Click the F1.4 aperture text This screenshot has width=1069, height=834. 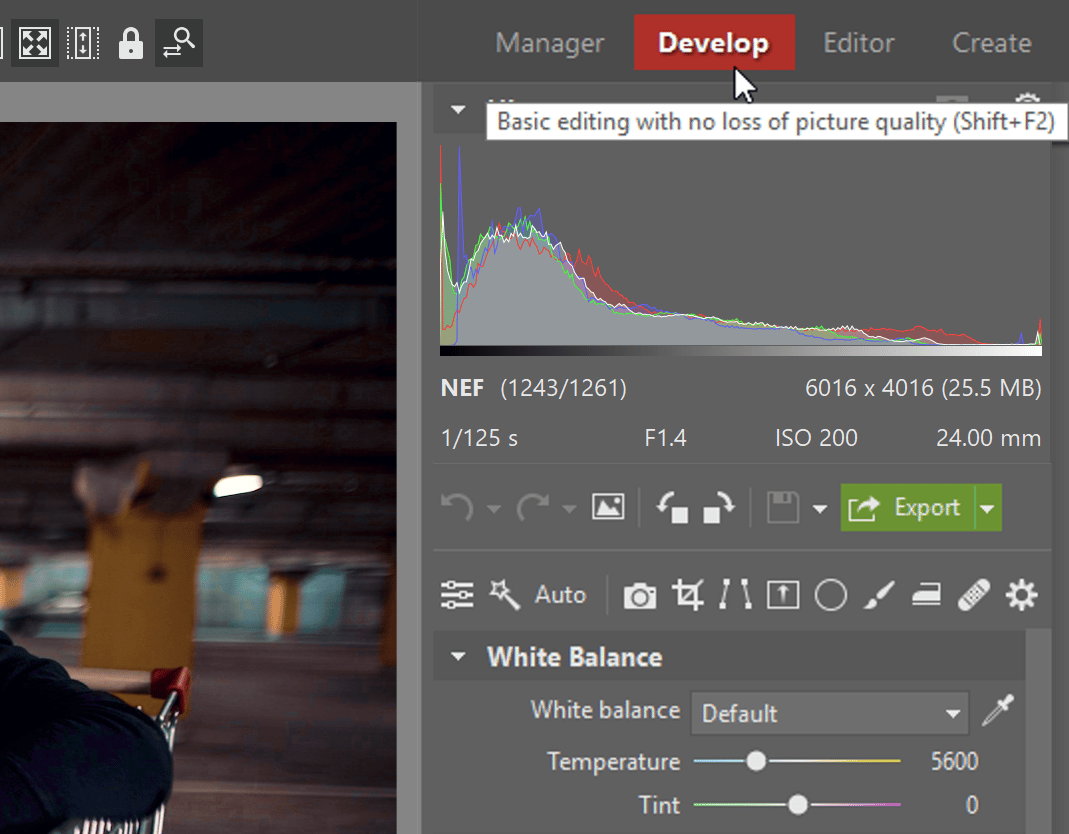[x=665, y=438]
